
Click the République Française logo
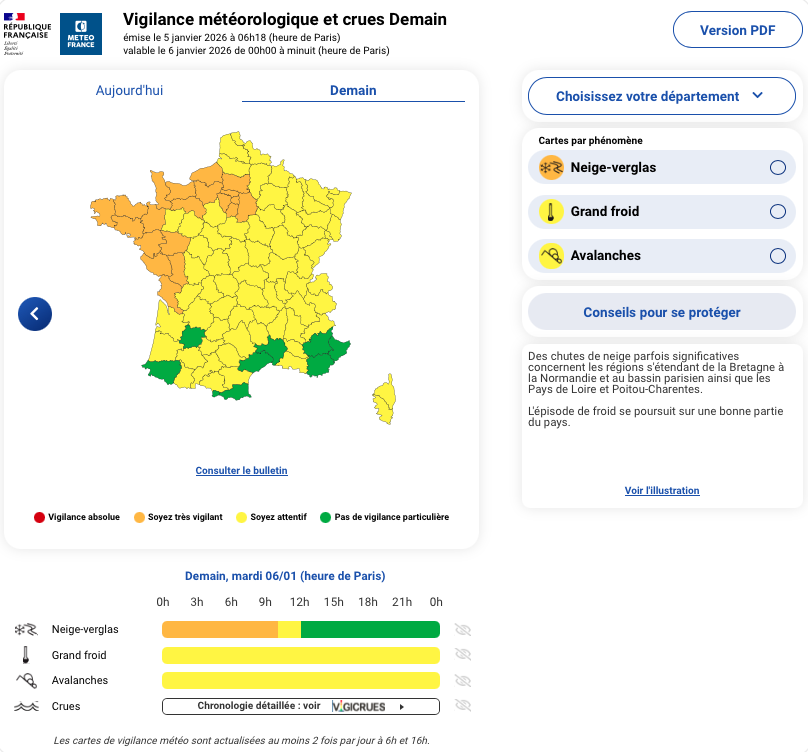[x=27, y=33]
